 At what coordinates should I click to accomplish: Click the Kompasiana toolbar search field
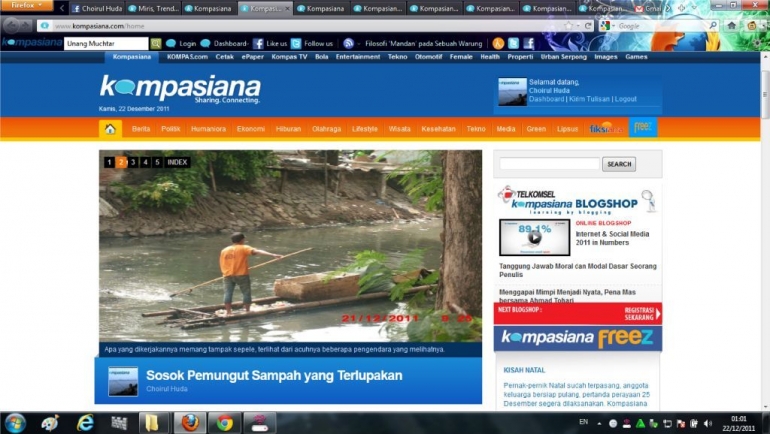[x=106, y=44]
